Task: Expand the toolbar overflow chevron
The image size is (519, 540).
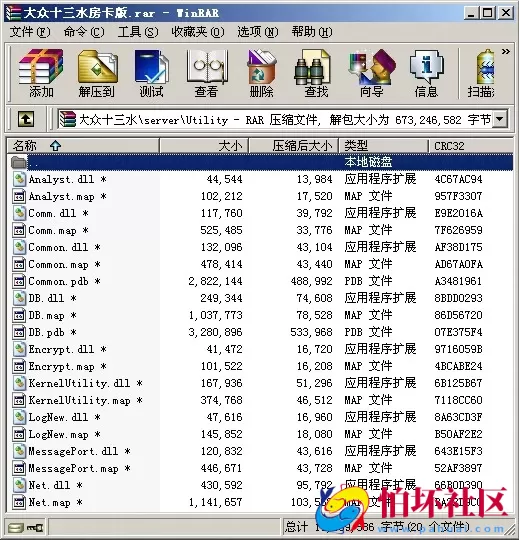Action: (x=505, y=52)
